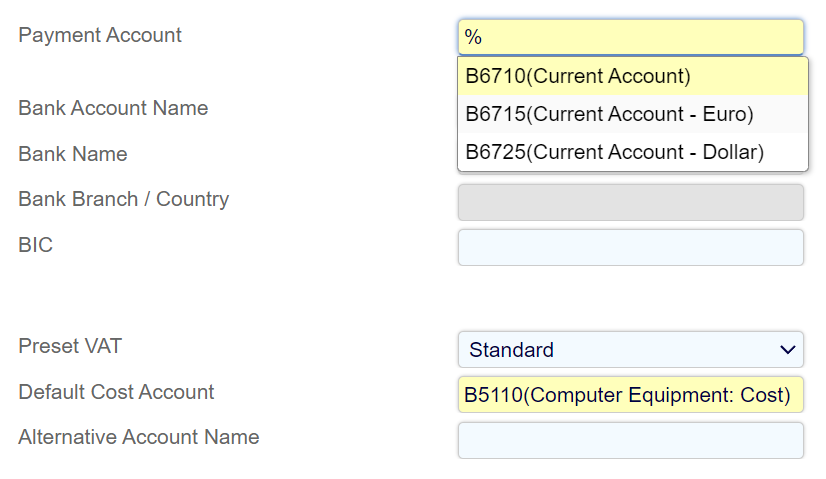The height and width of the screenshot is (479, 826).
Task: Click the BIC label text
Action: [35, 245]
